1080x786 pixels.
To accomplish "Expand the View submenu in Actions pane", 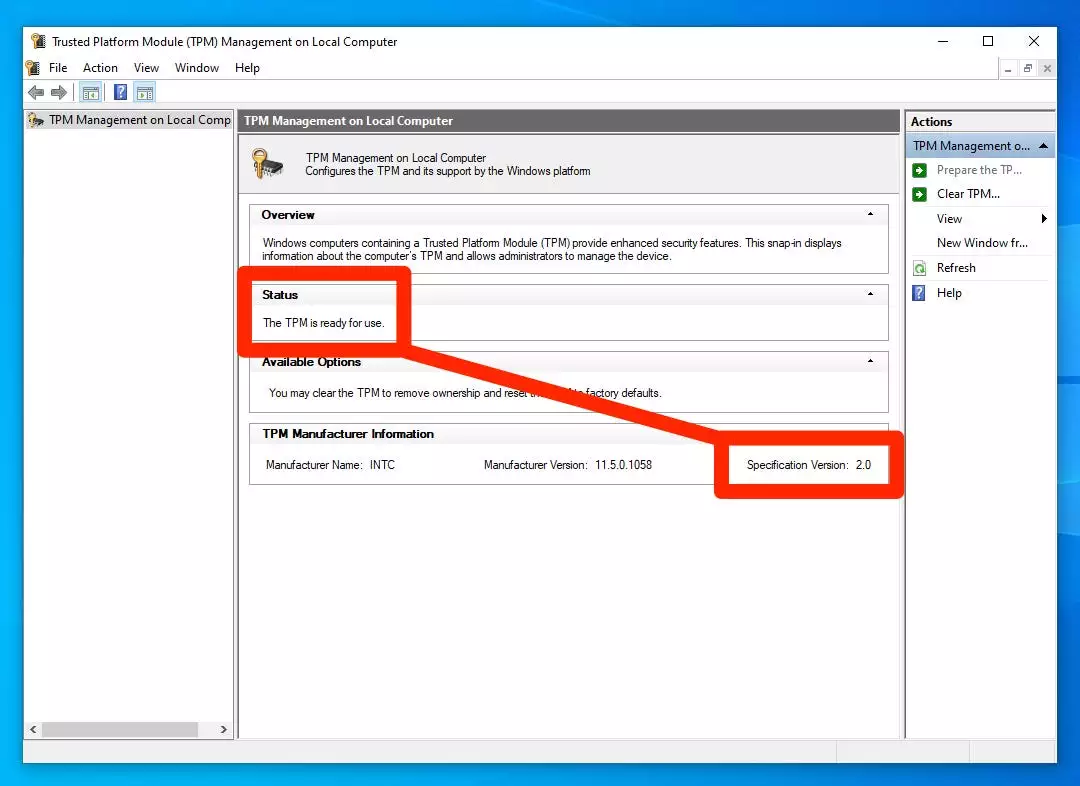I will tap(1043, 219).
